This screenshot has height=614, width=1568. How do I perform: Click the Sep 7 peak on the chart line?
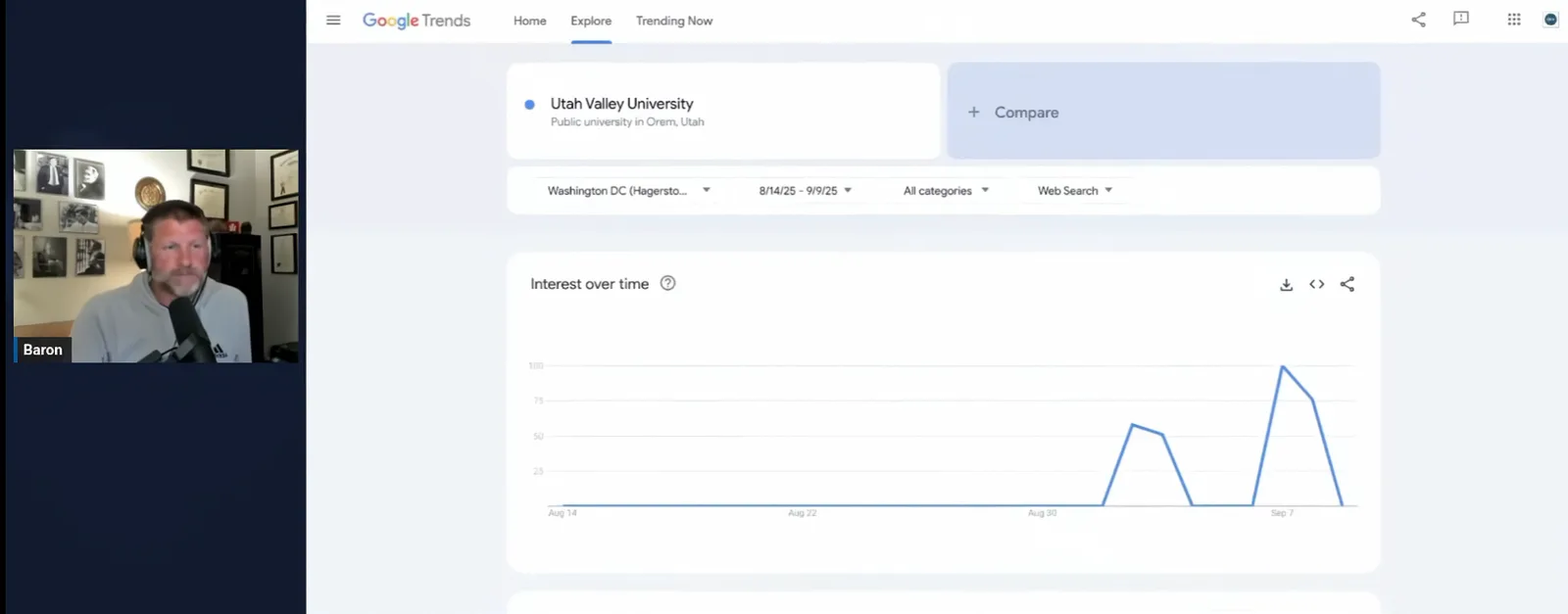click(x=1283, y=366)
